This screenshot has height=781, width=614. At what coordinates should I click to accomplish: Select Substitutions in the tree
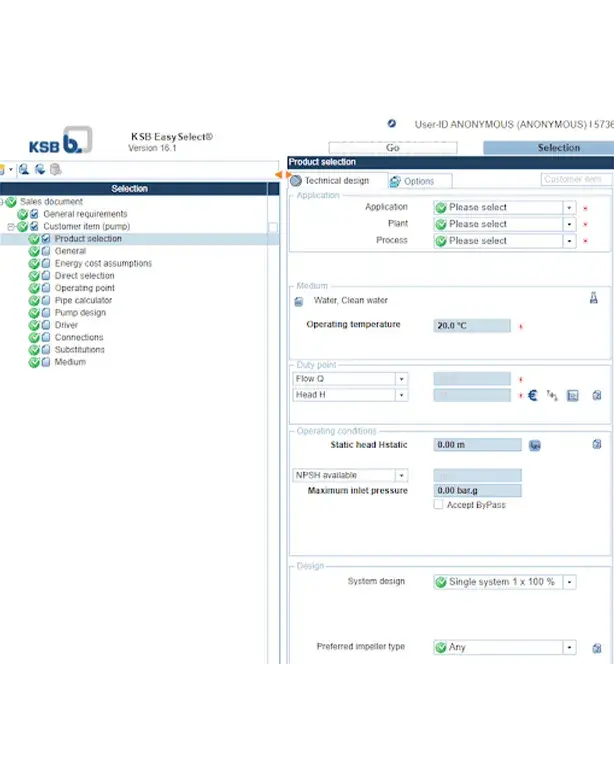[80, 350]
